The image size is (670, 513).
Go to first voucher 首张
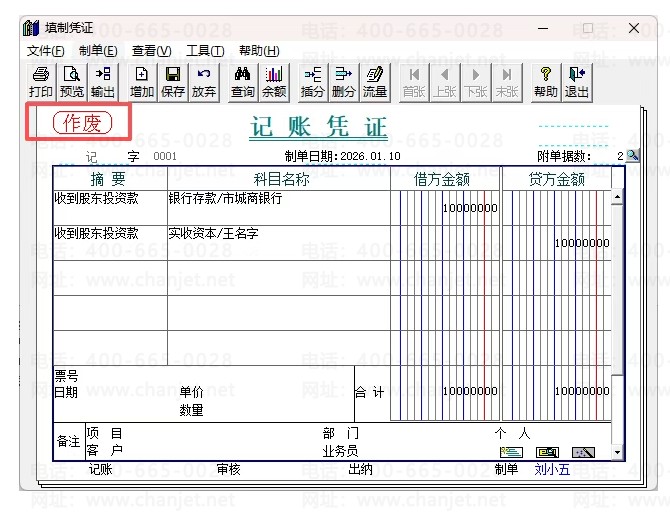pyautogui.click(x=414, y=82)
